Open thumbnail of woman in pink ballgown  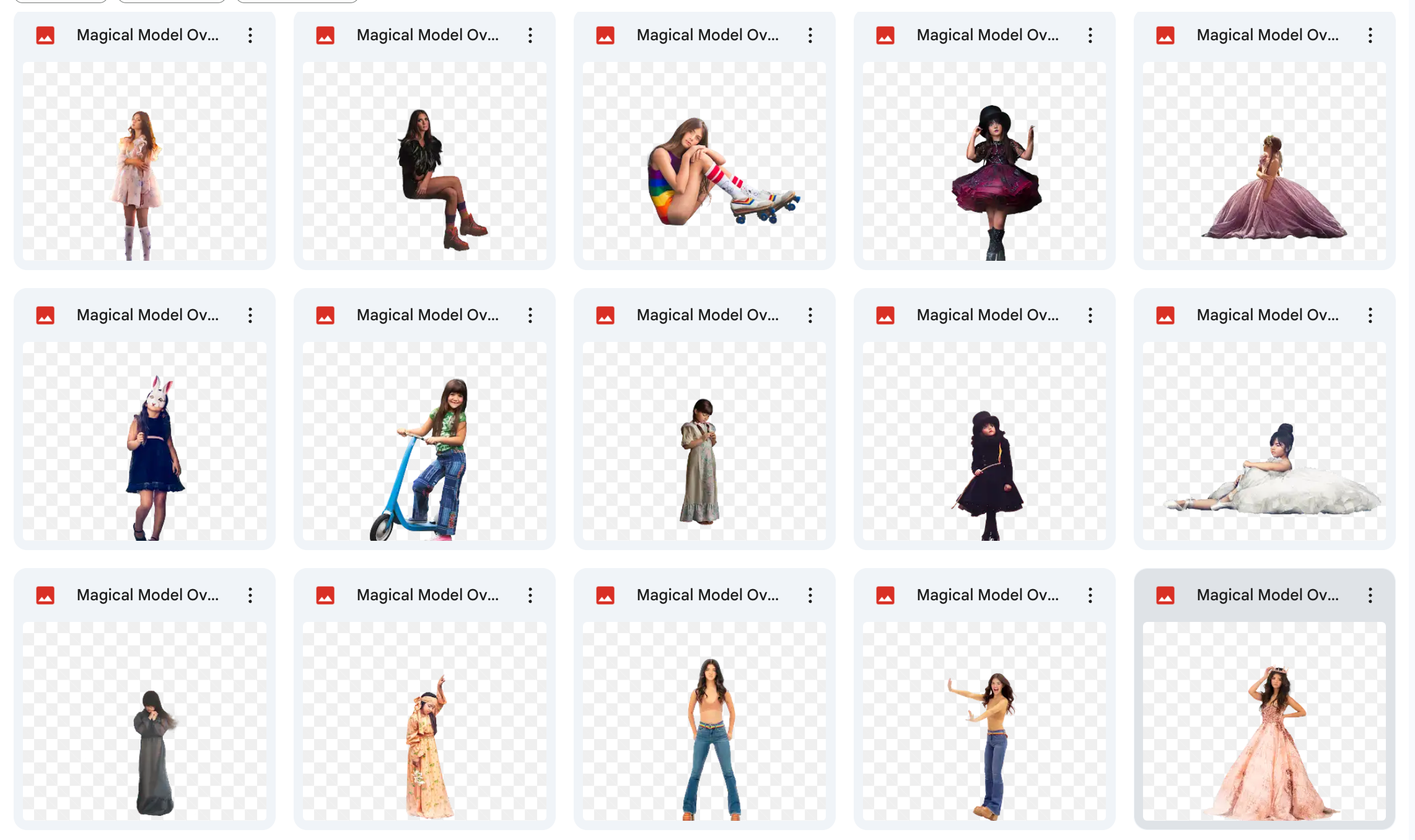[1264, 721]
